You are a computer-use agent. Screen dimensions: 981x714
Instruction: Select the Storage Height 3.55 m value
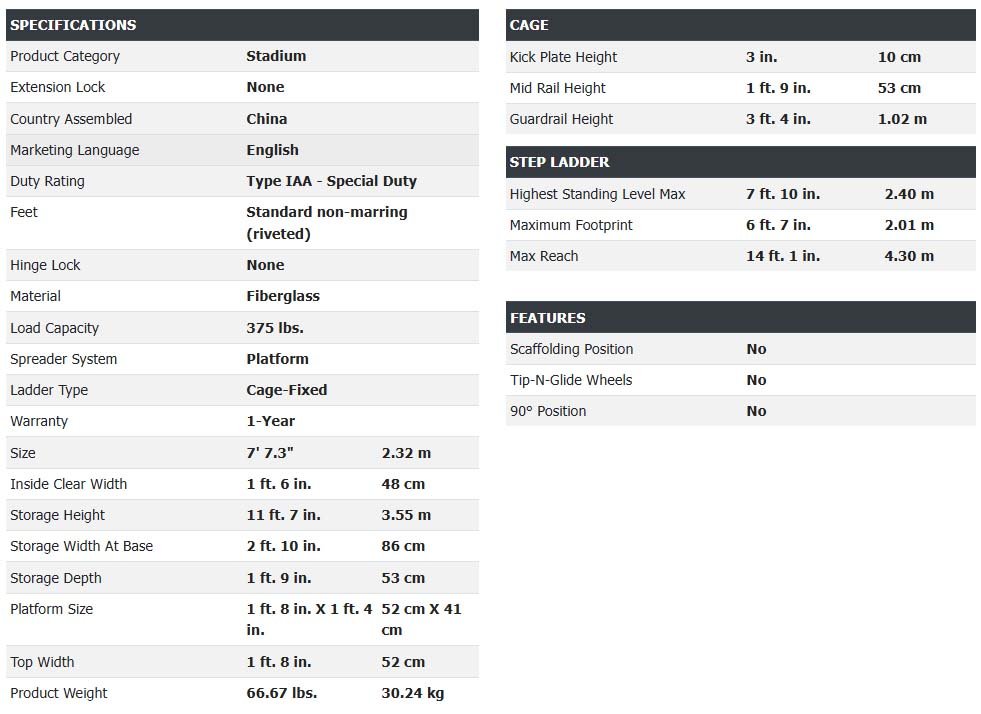tap(406, 515)
